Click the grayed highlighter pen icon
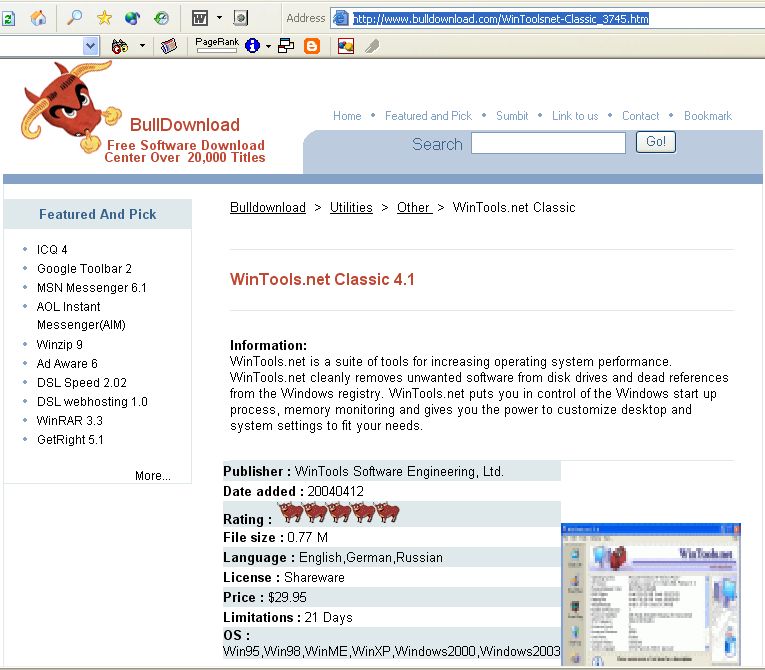Image resolution: width=765 pixels, height=670 pixels. click(372, 46)
